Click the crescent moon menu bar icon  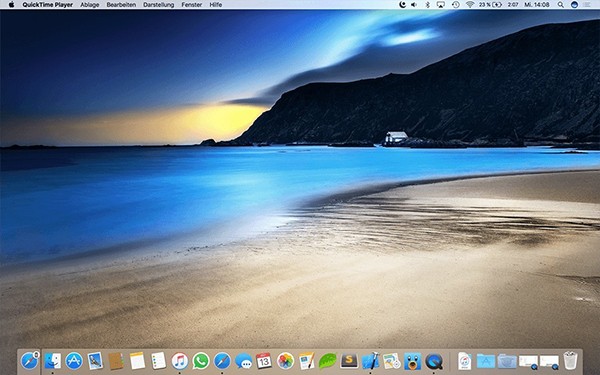(402, 5)
